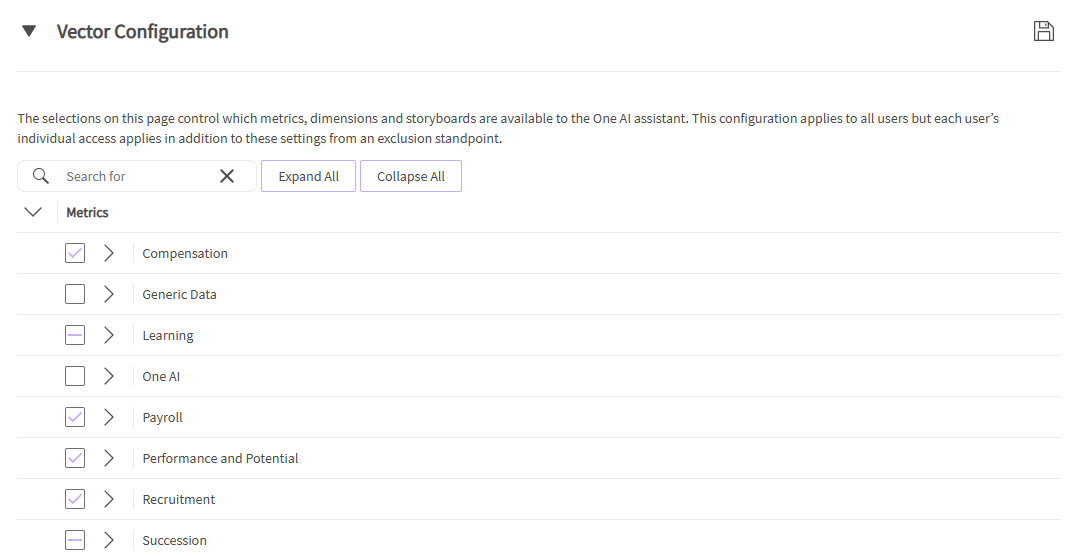Expand the Generic Data row

pyautogui.click(x=109, y=294)
